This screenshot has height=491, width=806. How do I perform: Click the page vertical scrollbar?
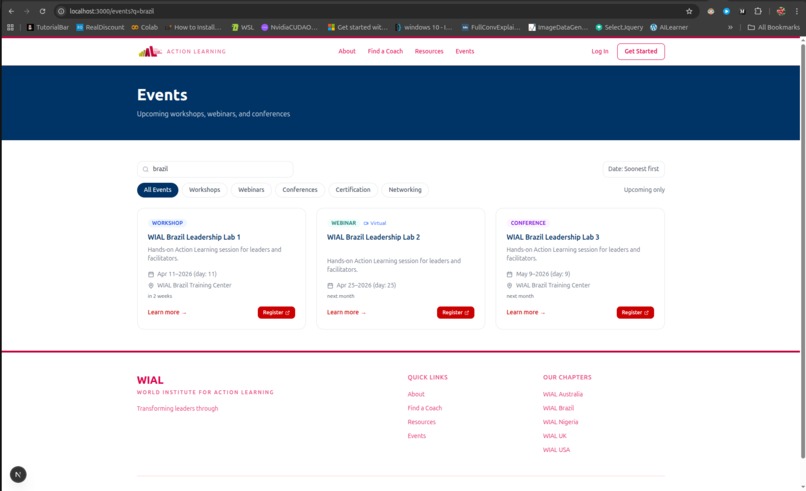[x=803, y=249]
